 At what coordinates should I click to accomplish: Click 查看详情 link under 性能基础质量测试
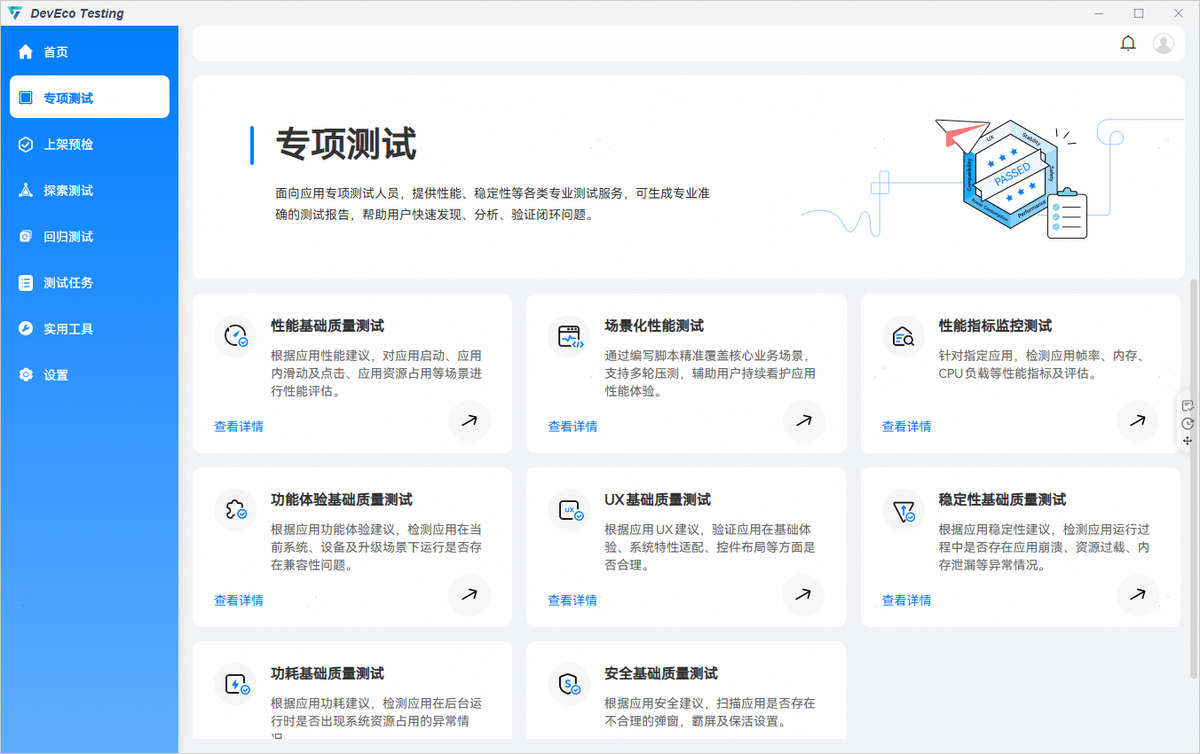pos(239,426)
